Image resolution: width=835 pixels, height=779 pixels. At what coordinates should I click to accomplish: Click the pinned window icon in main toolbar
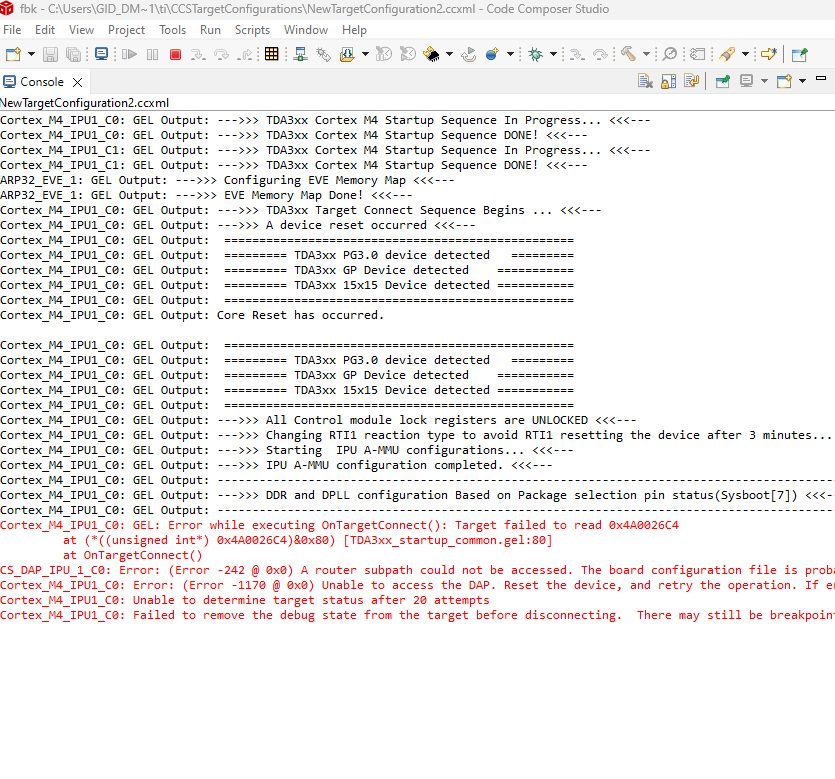point(799,54)
